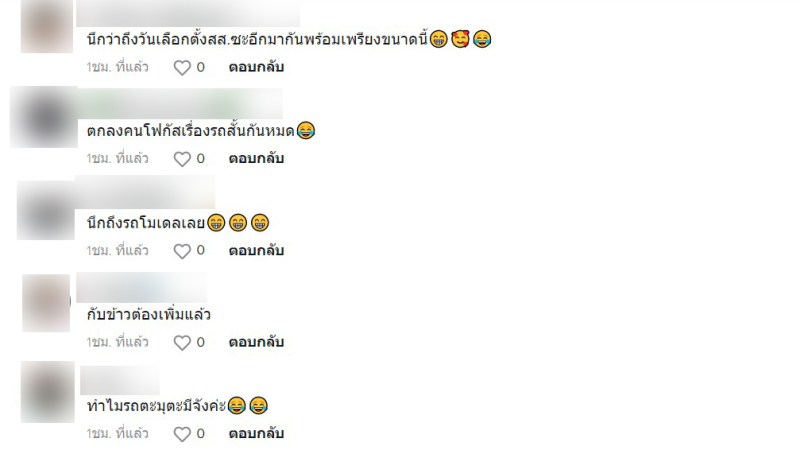Screen dimensions: 800x450
Task: Open avatar beside 'กับข้าวต้องเพิ่มแล้ว' comment
Action: click(46, 303)
